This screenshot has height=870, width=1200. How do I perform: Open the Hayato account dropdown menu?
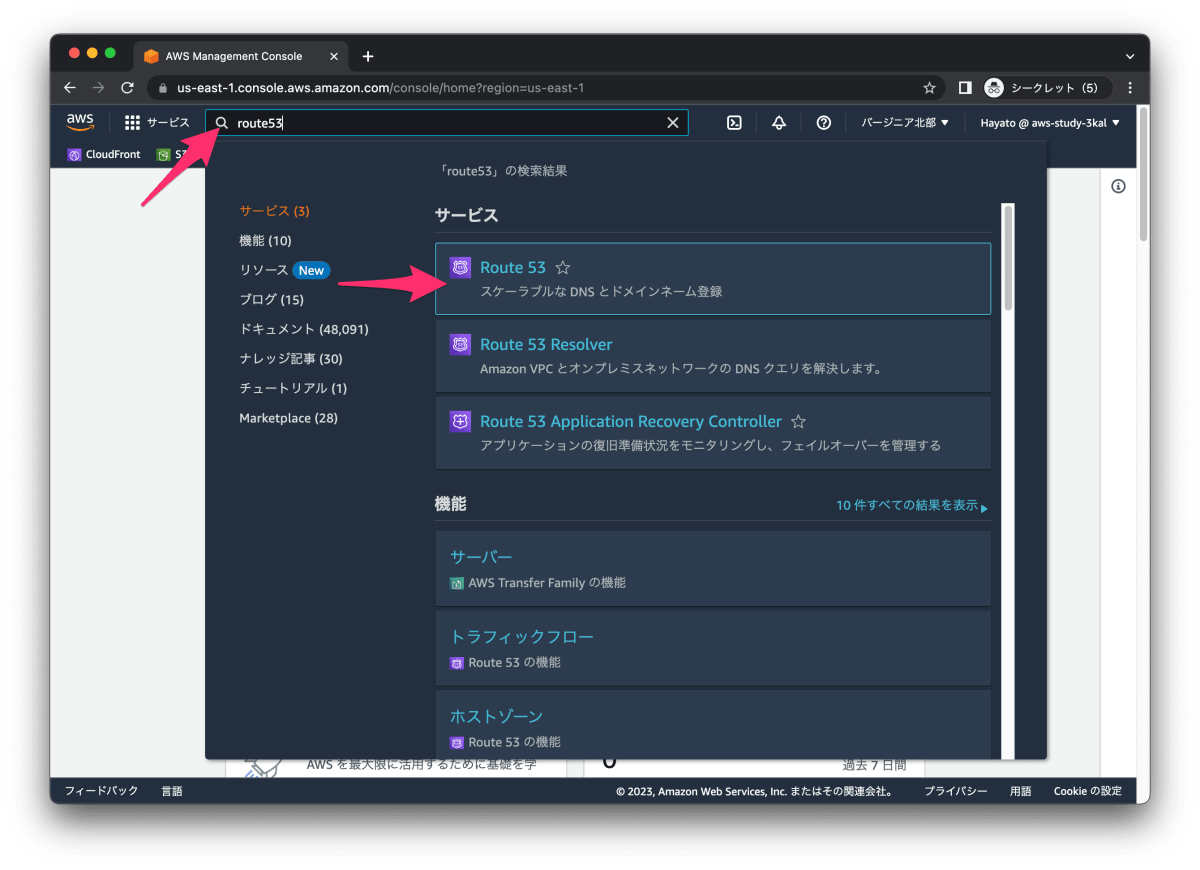click(x=1050, y=123)
